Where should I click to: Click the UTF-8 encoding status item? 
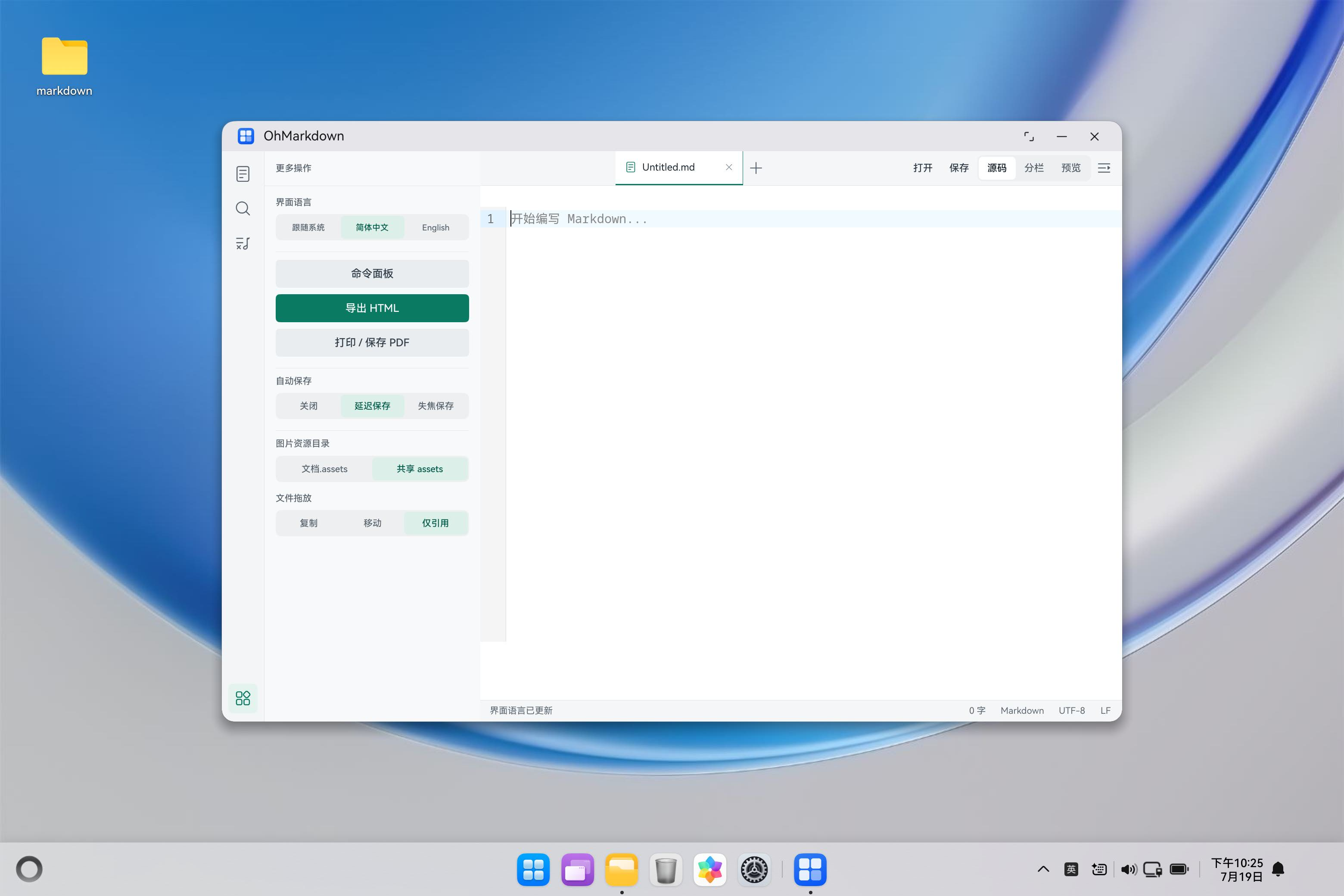1071,710
